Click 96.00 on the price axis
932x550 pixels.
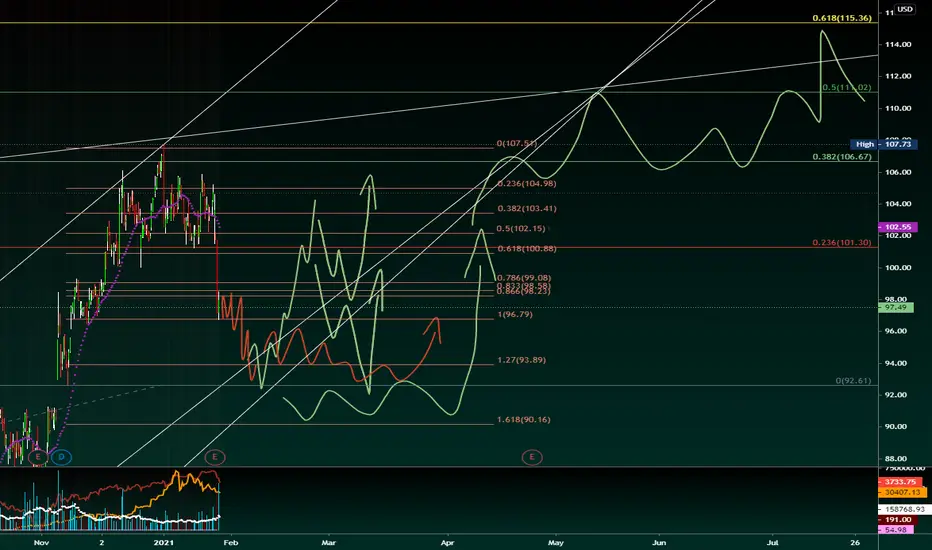[x=898, y=331]
